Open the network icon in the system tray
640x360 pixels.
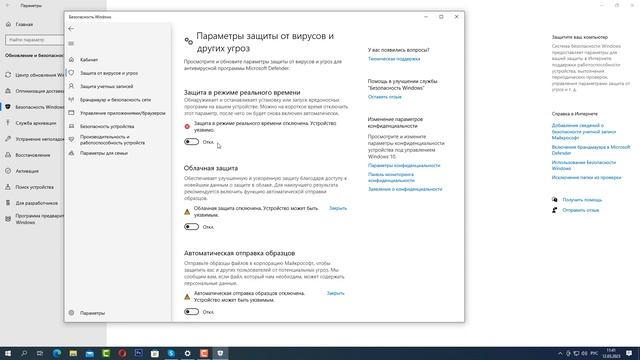coord(576,353)
